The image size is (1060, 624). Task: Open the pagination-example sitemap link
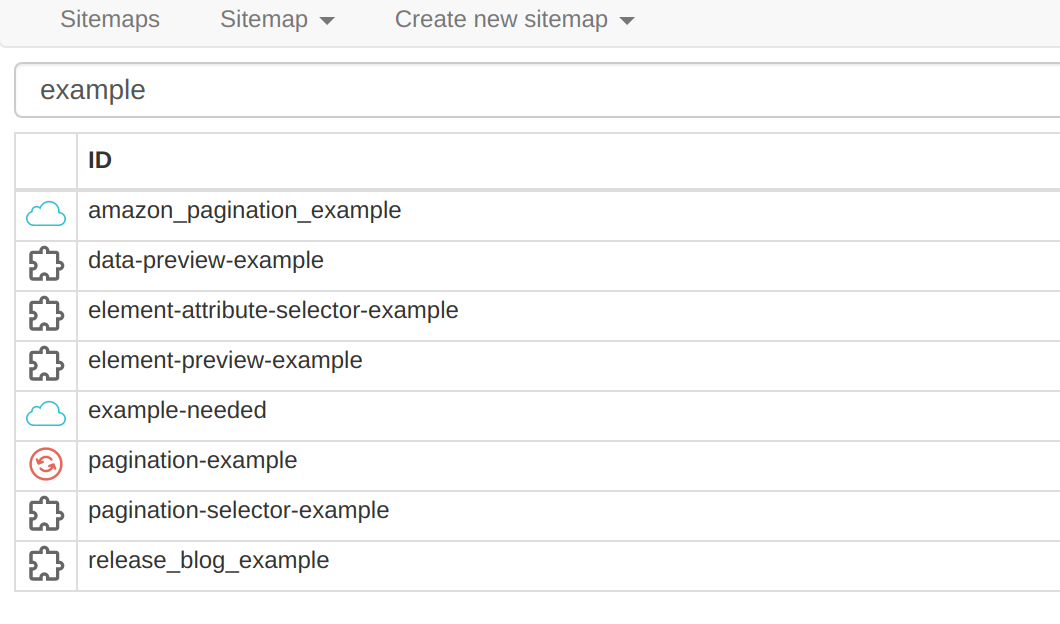pos(192,461)
